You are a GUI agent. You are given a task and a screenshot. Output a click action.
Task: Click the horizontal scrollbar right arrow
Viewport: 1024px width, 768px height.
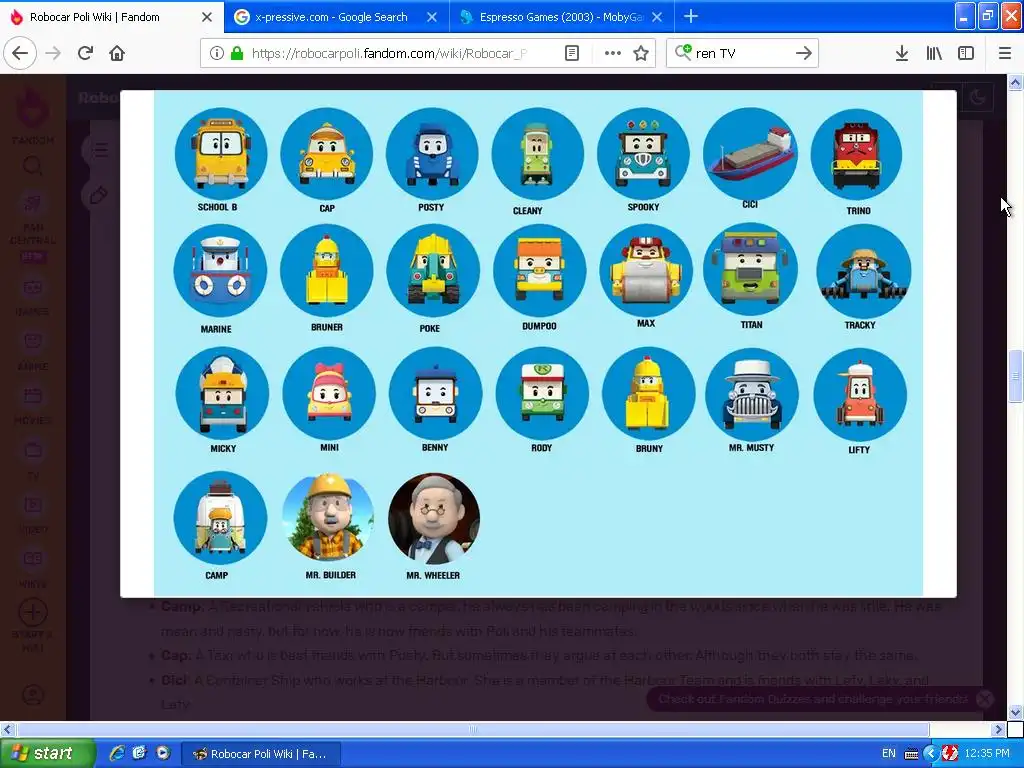pyautogui.click(x=999, y=729)
